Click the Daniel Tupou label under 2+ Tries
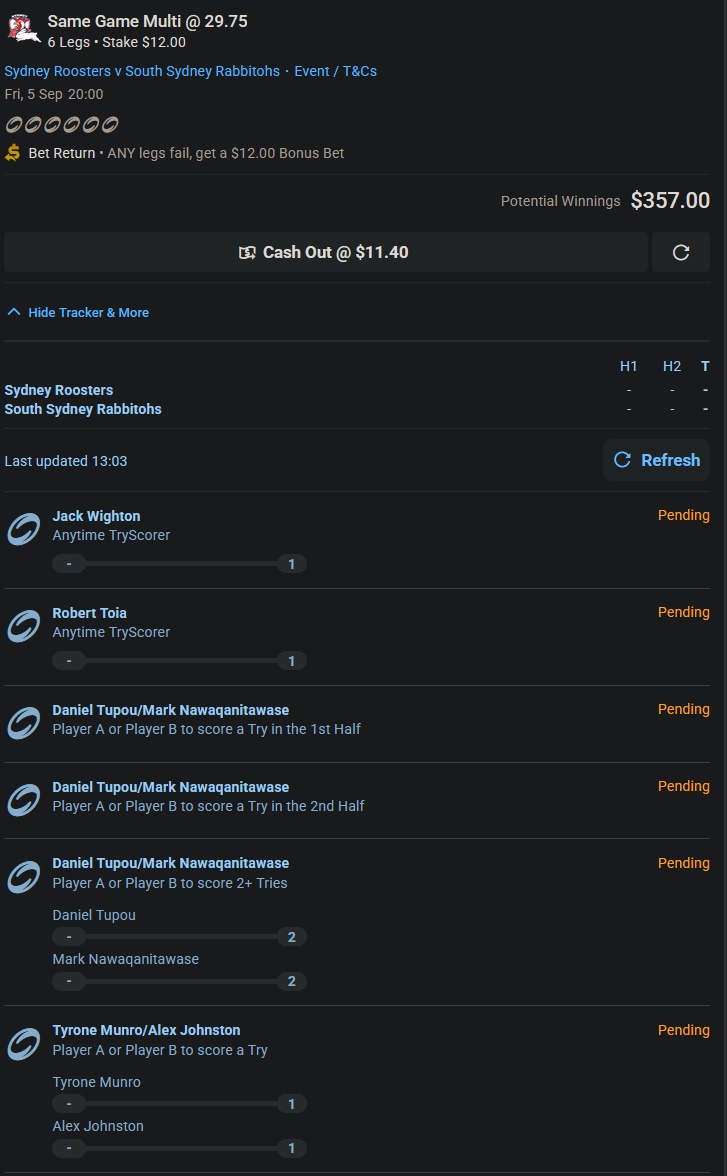This screenshot has height=1176, width=727. point(94,915)
